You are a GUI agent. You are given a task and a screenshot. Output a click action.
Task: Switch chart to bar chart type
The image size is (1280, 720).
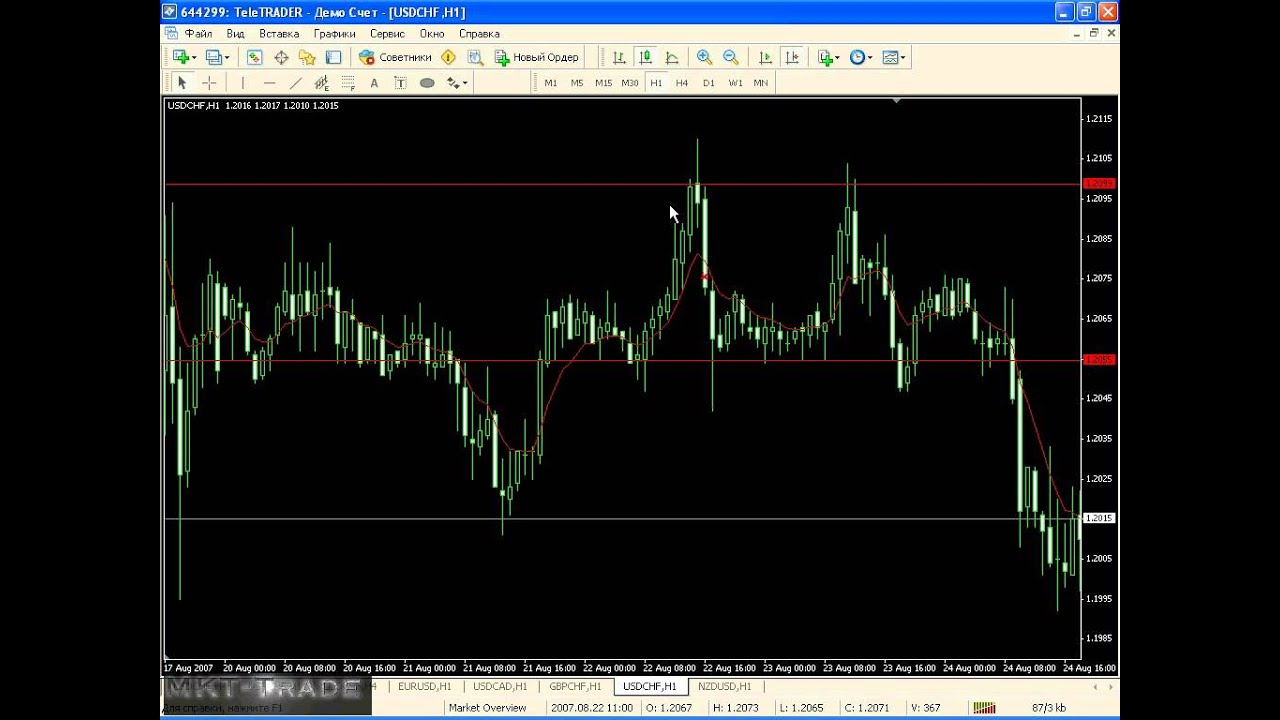tap(619, 57)
